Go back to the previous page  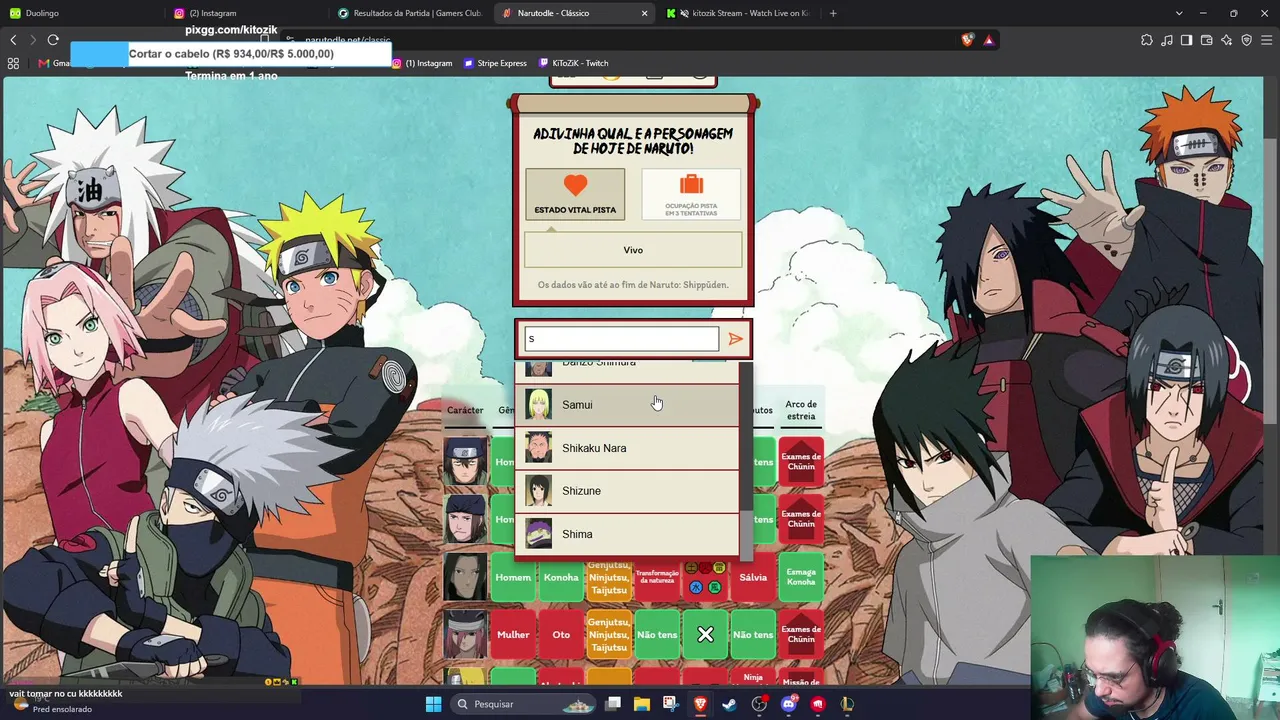point(13,40)
